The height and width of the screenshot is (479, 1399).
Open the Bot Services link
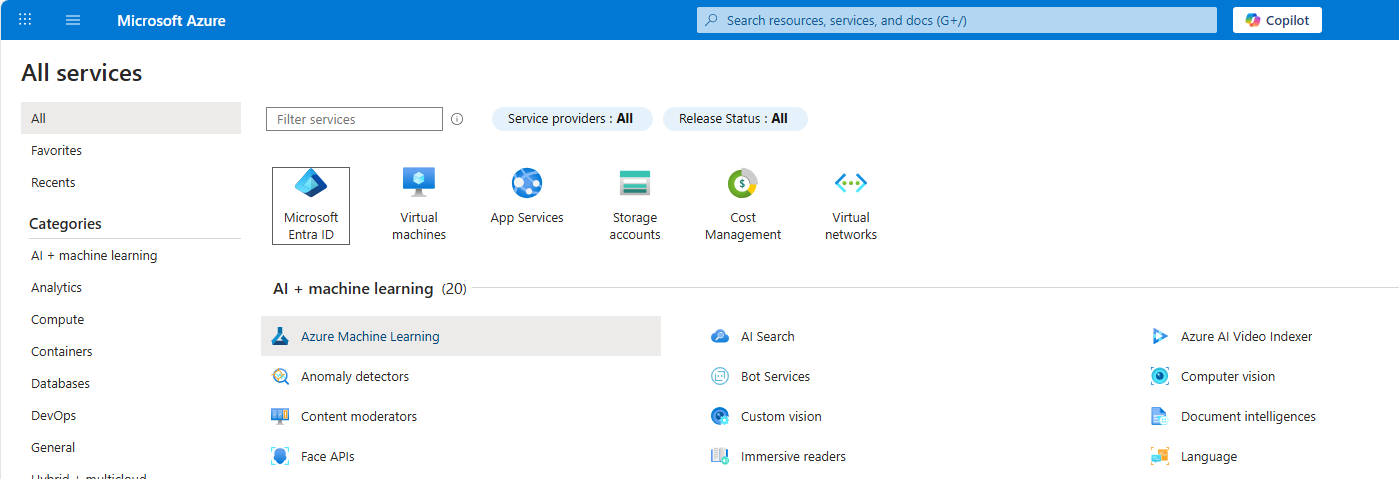click(x=775, y=377)
